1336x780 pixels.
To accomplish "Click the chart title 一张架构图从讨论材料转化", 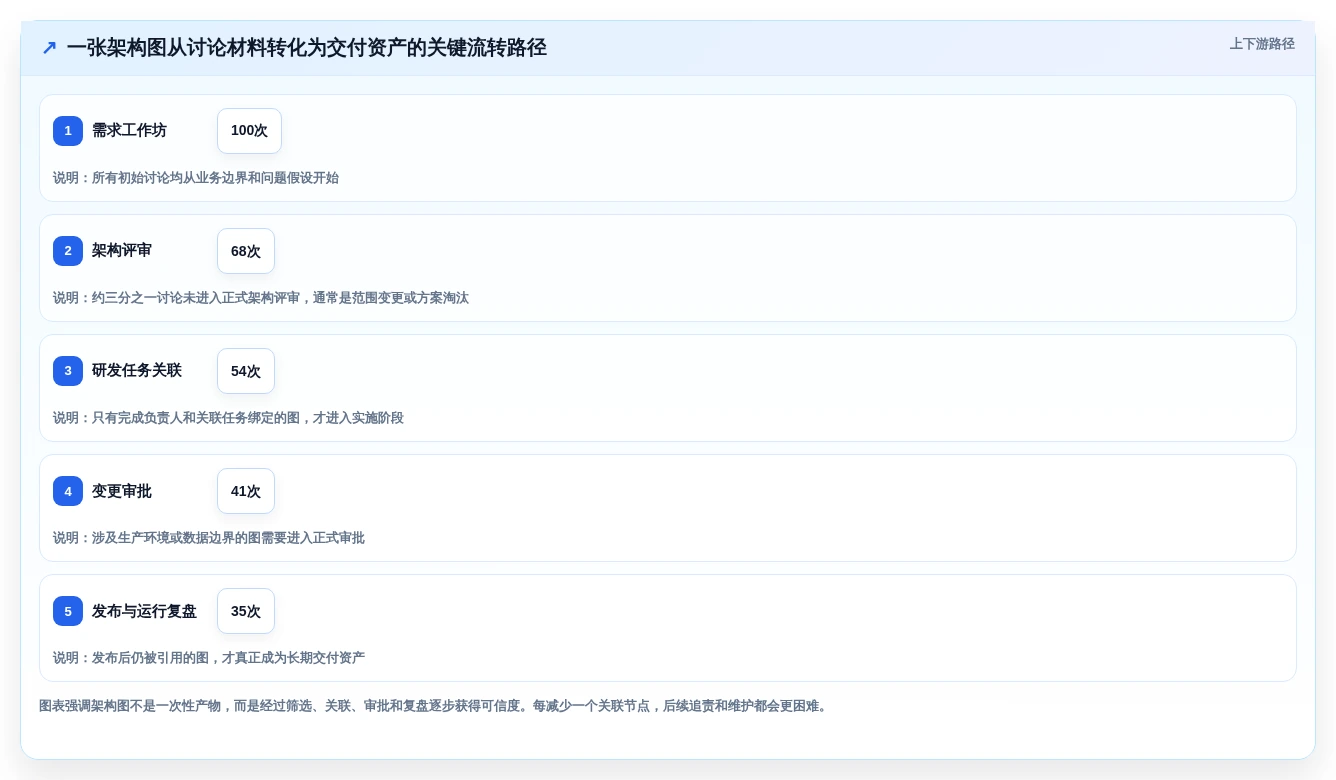I will tap(307, 48).
